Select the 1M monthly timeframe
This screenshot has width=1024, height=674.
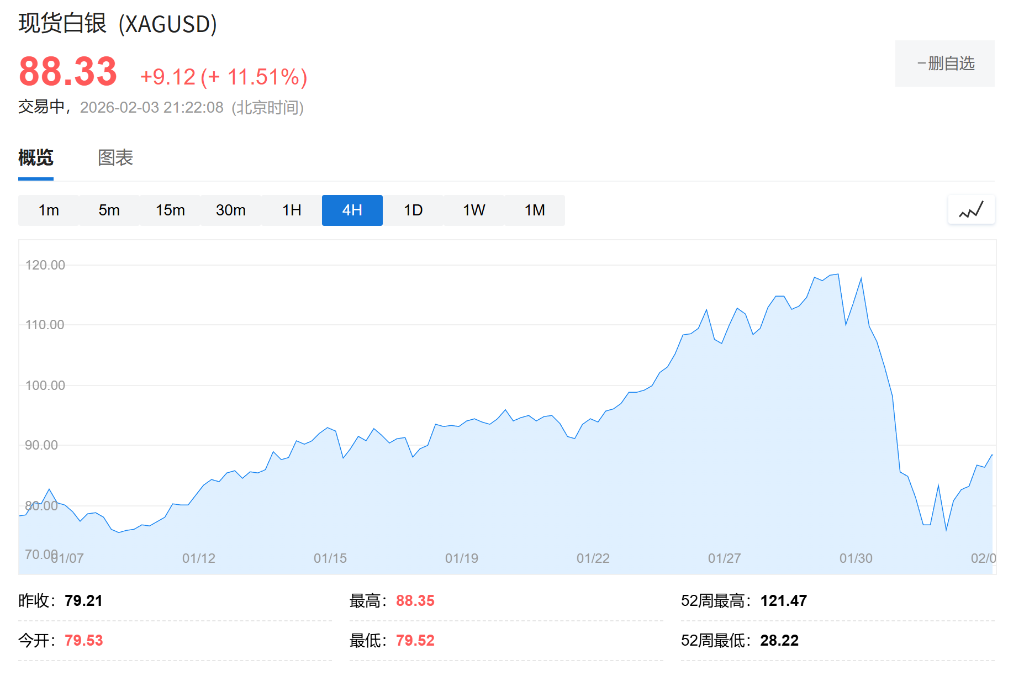[x=535, y=210]
